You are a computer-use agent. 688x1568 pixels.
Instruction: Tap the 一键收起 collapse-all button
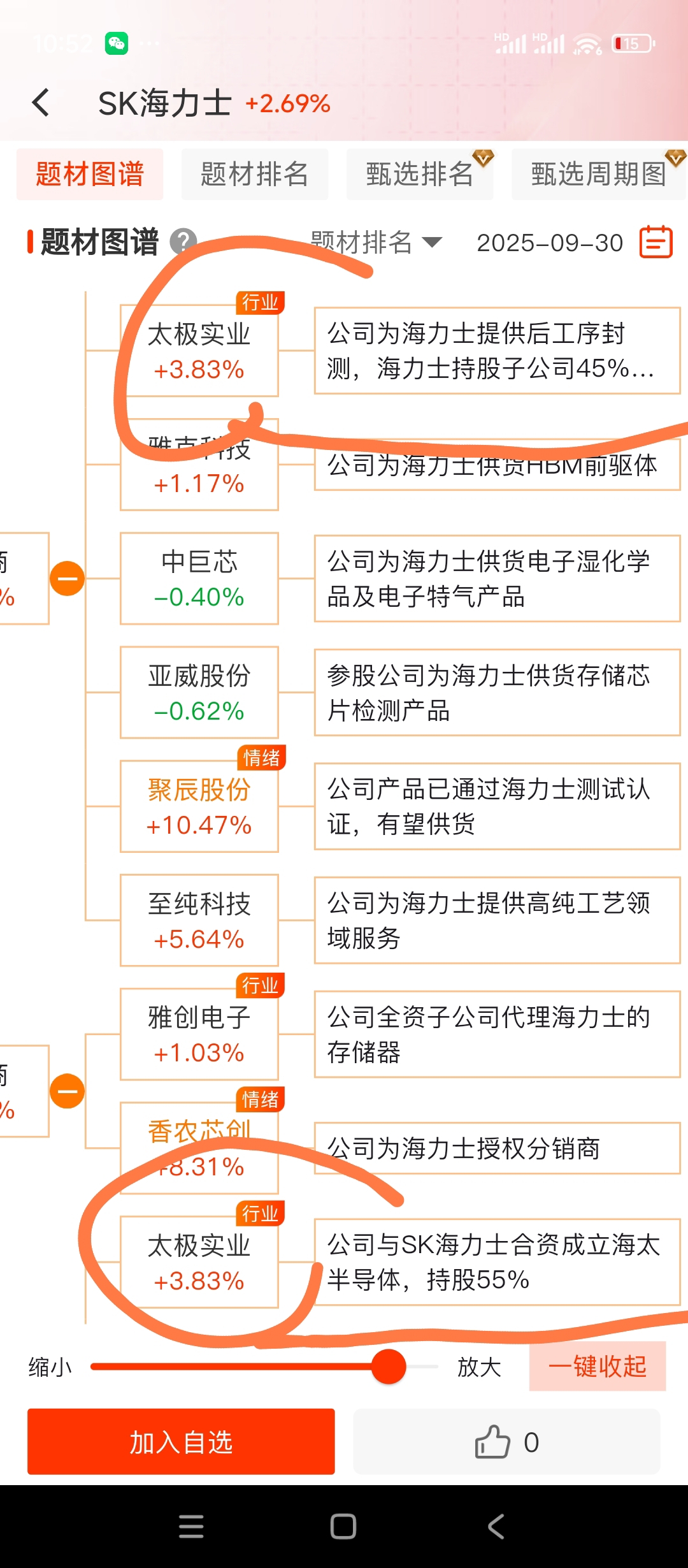click(x=597, y=1366)
